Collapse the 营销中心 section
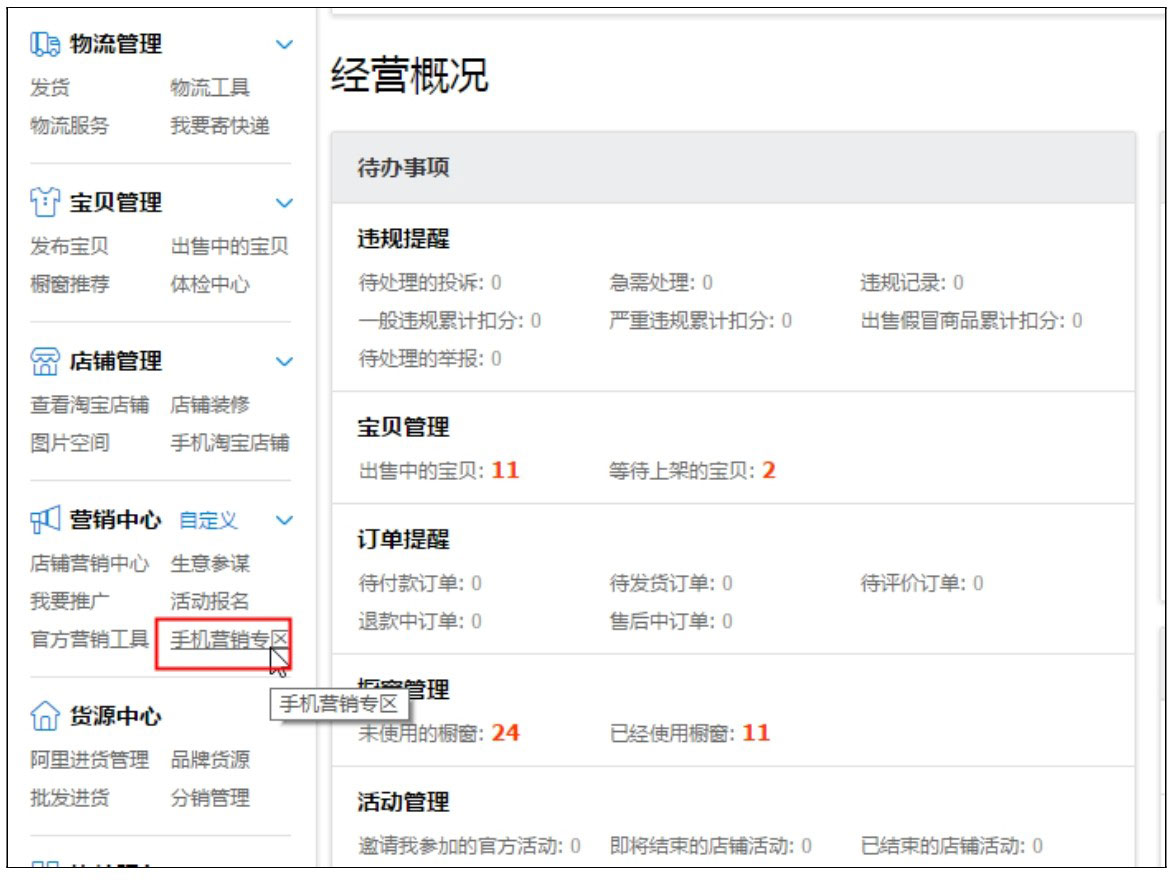Image resolution: width=1176 pixels, height=882 pixels. click(282, 520)
